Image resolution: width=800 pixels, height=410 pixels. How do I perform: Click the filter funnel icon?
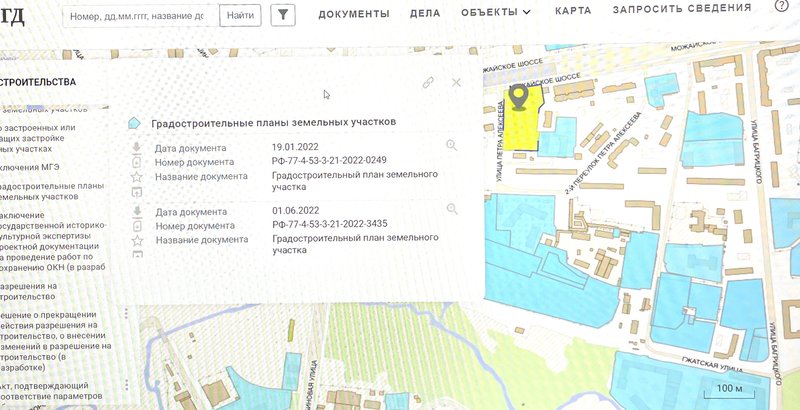[283, 15]
